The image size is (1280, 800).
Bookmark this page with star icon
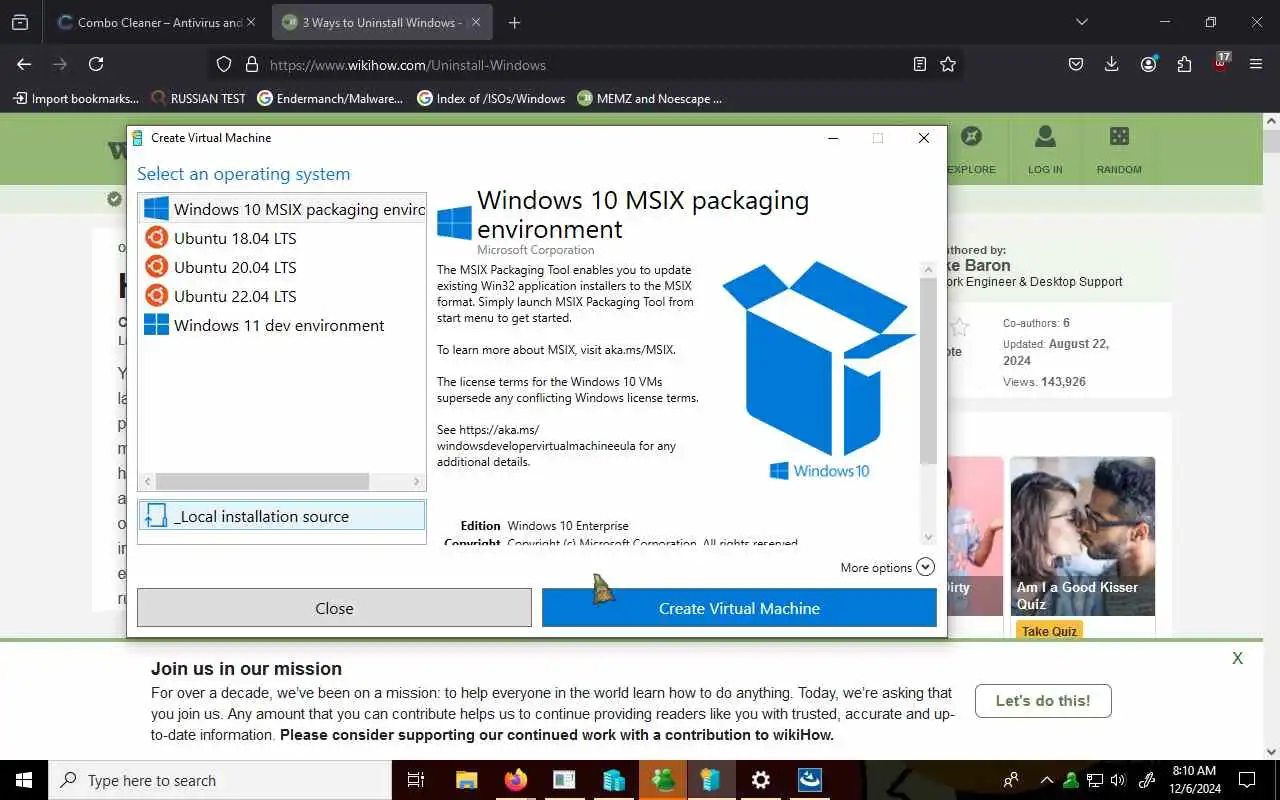[948, 64]
